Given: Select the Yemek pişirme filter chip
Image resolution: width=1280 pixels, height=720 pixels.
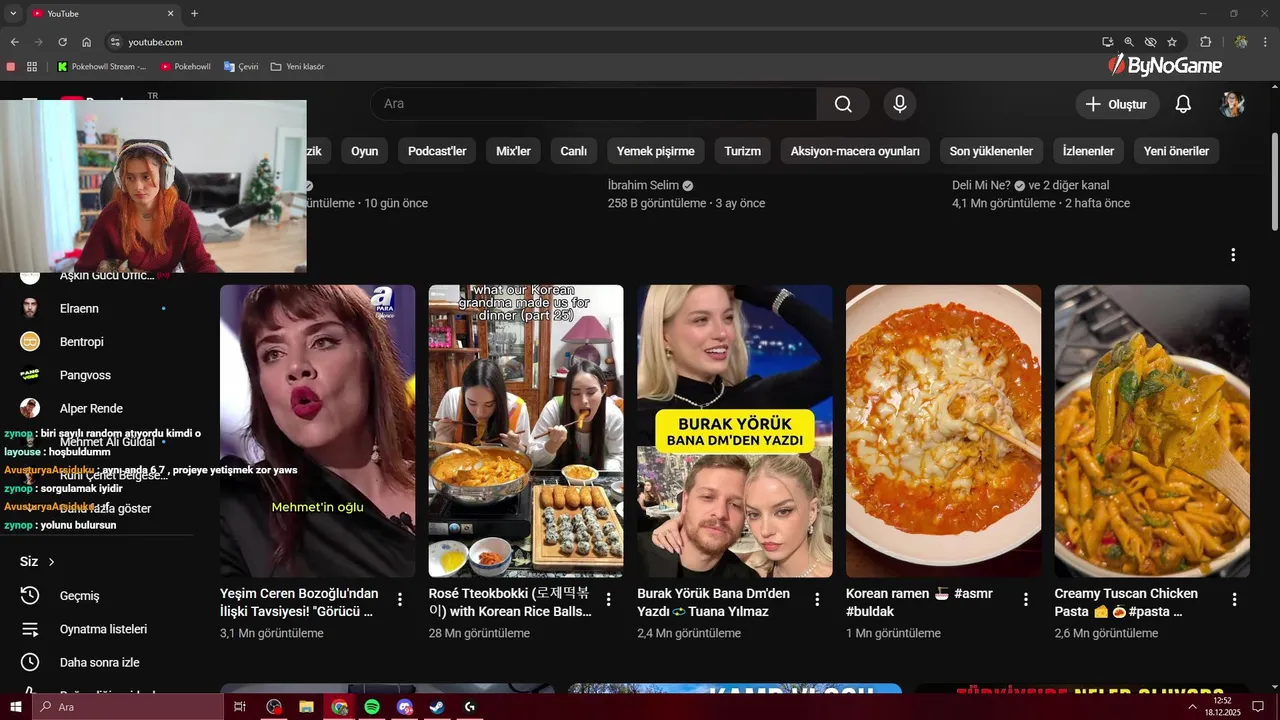Looking at the screenshot, I should click(655, 151).
